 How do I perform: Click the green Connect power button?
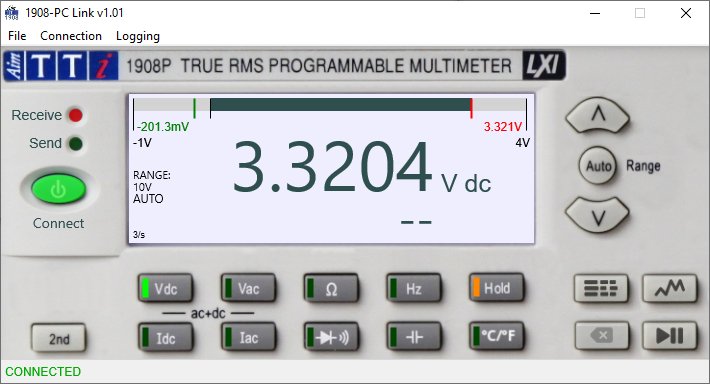coord(58,189)
